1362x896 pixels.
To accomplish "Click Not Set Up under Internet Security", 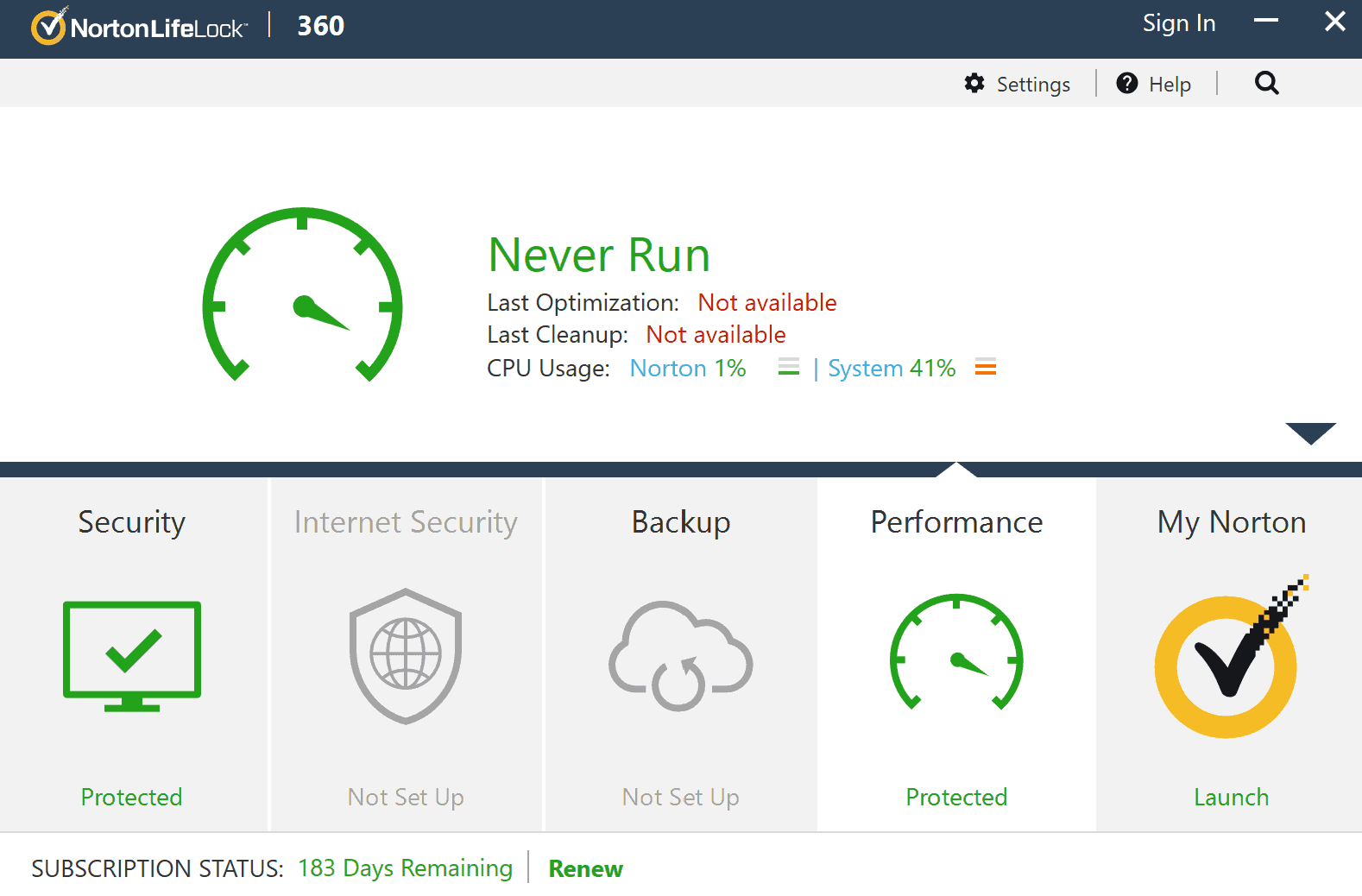I will point(406,797).
